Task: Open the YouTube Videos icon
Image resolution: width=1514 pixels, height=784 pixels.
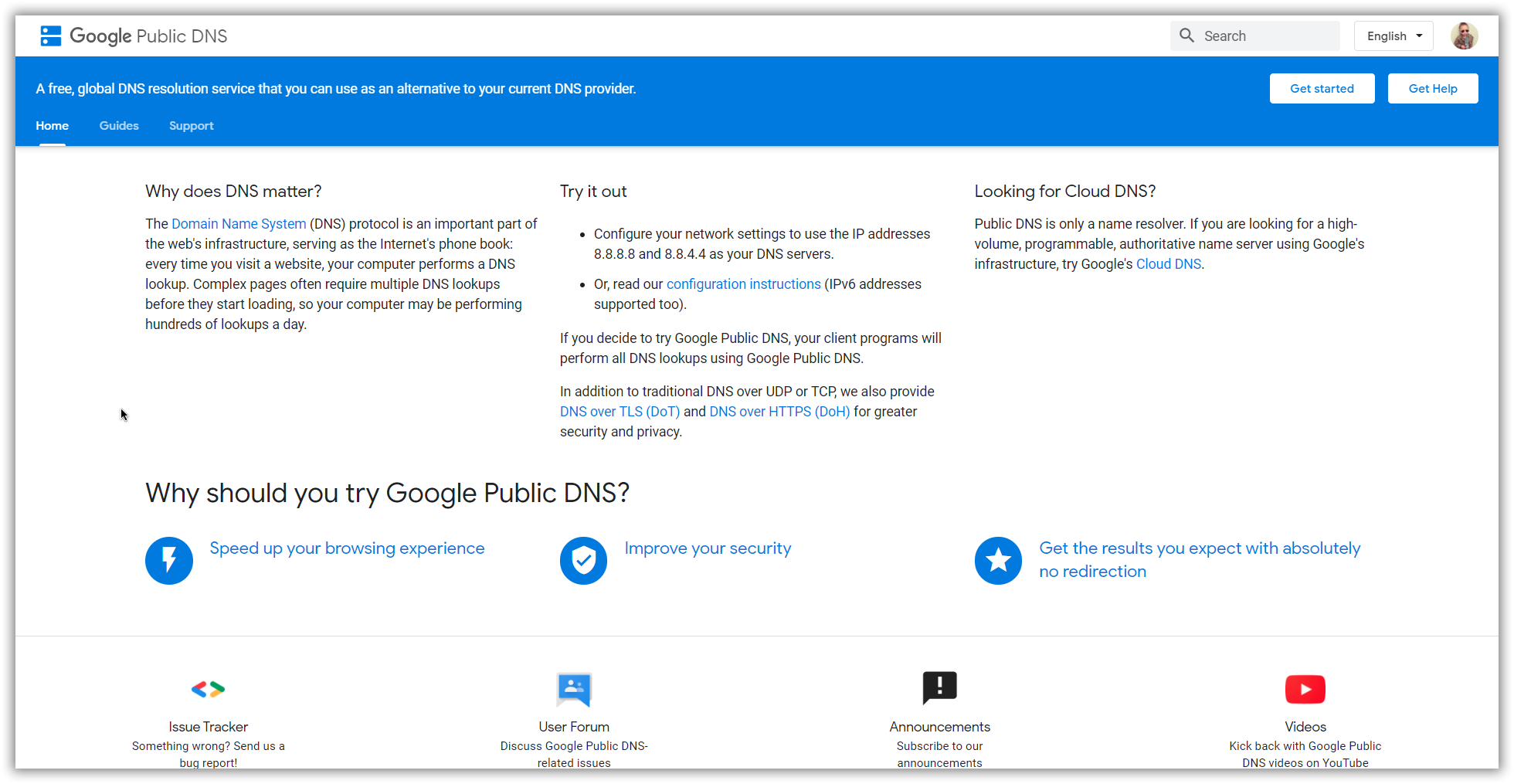Action: (1305, 689)
